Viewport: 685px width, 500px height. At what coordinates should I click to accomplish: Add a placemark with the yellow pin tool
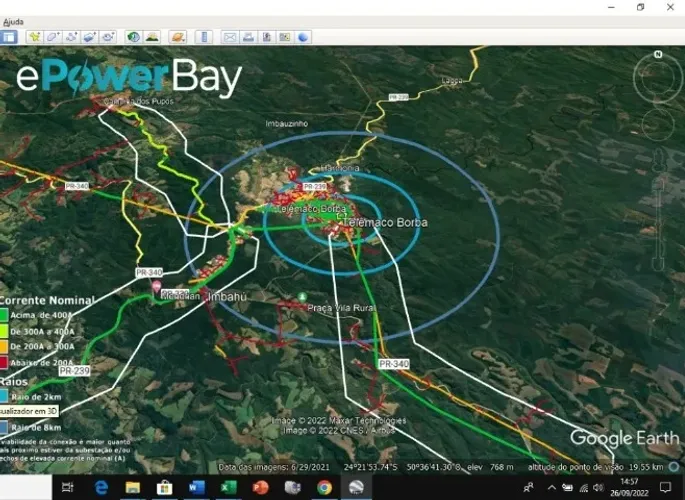coord(35,37)
